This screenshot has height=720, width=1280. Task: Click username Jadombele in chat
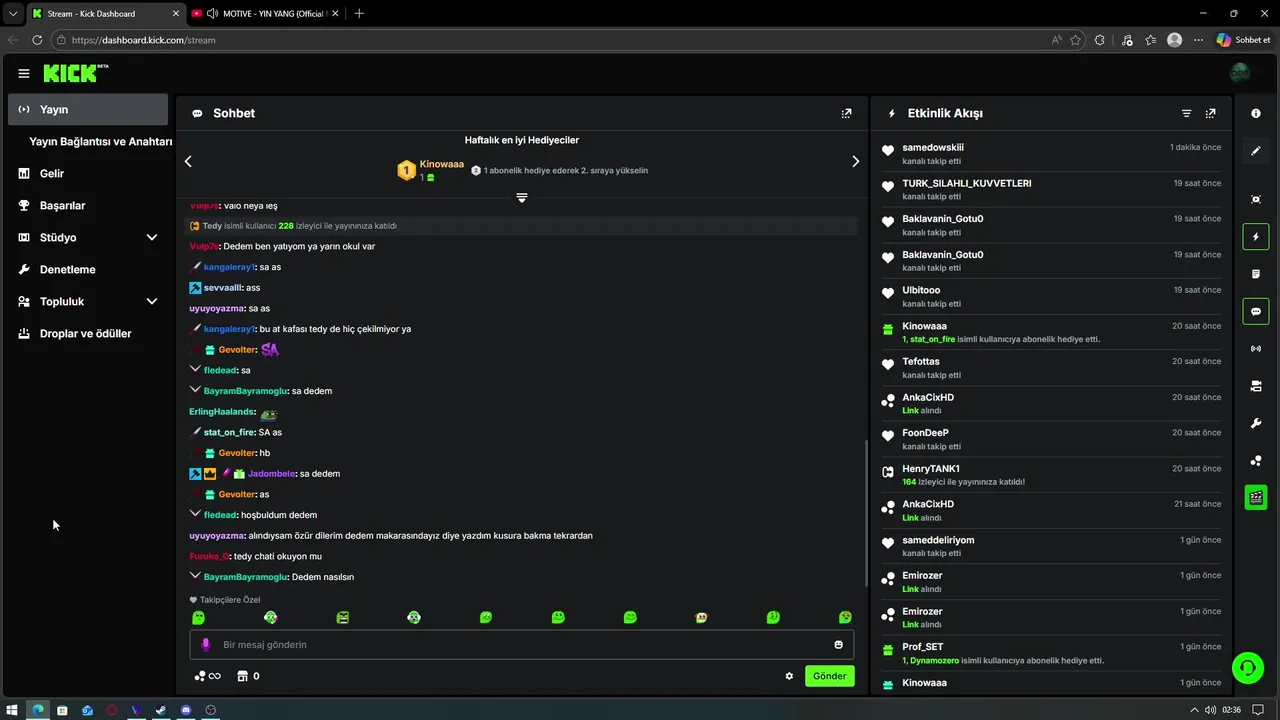(271, 473)
